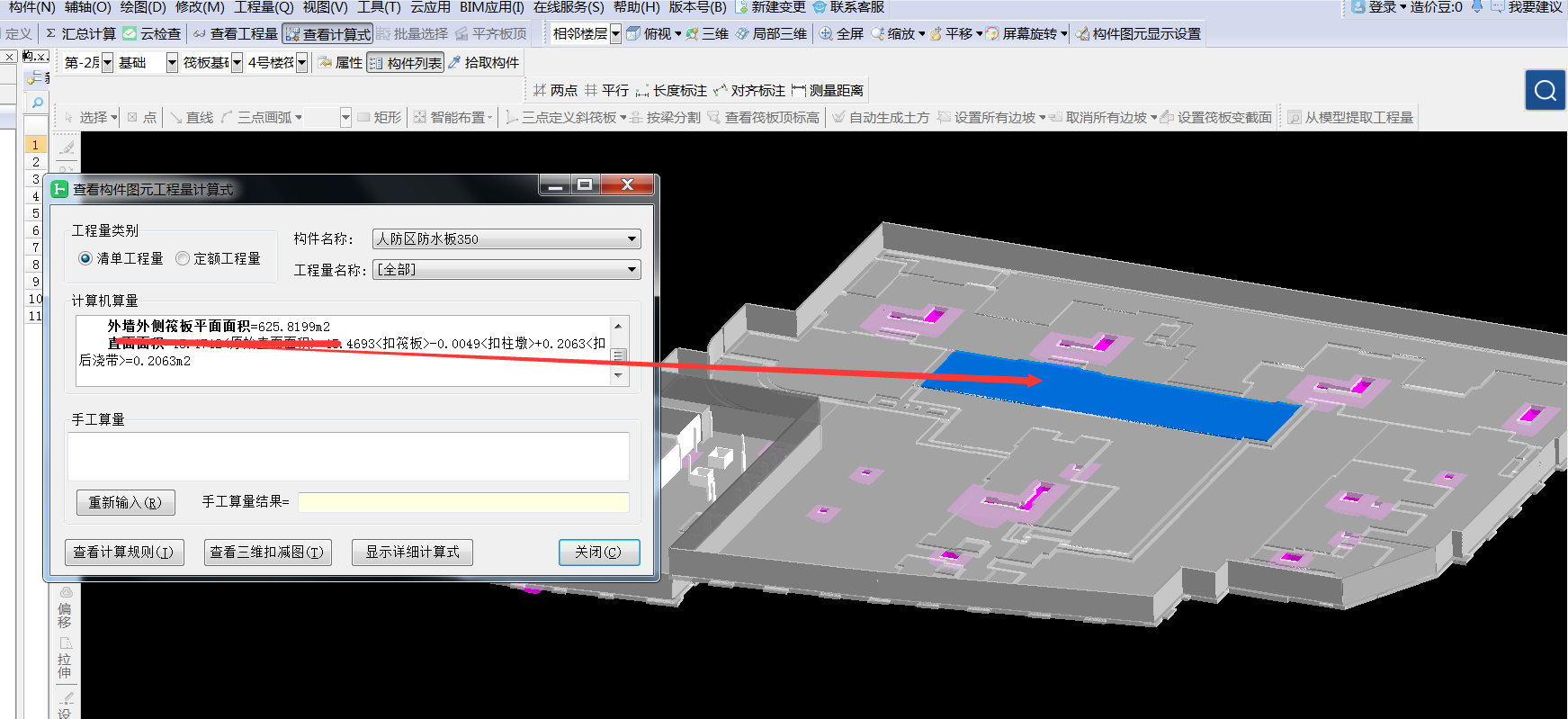This screenshot has height=719, width=1568.
Task: Click the 显示详细计算式 button
Action: tap(413, 552)
